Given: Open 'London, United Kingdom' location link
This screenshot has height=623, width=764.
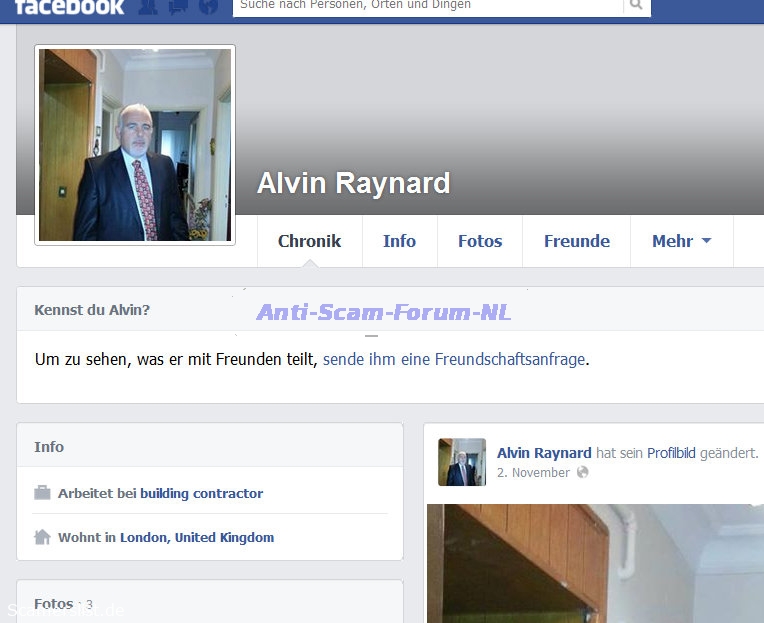Looking at the screenshot, I should tap(196, 537).
